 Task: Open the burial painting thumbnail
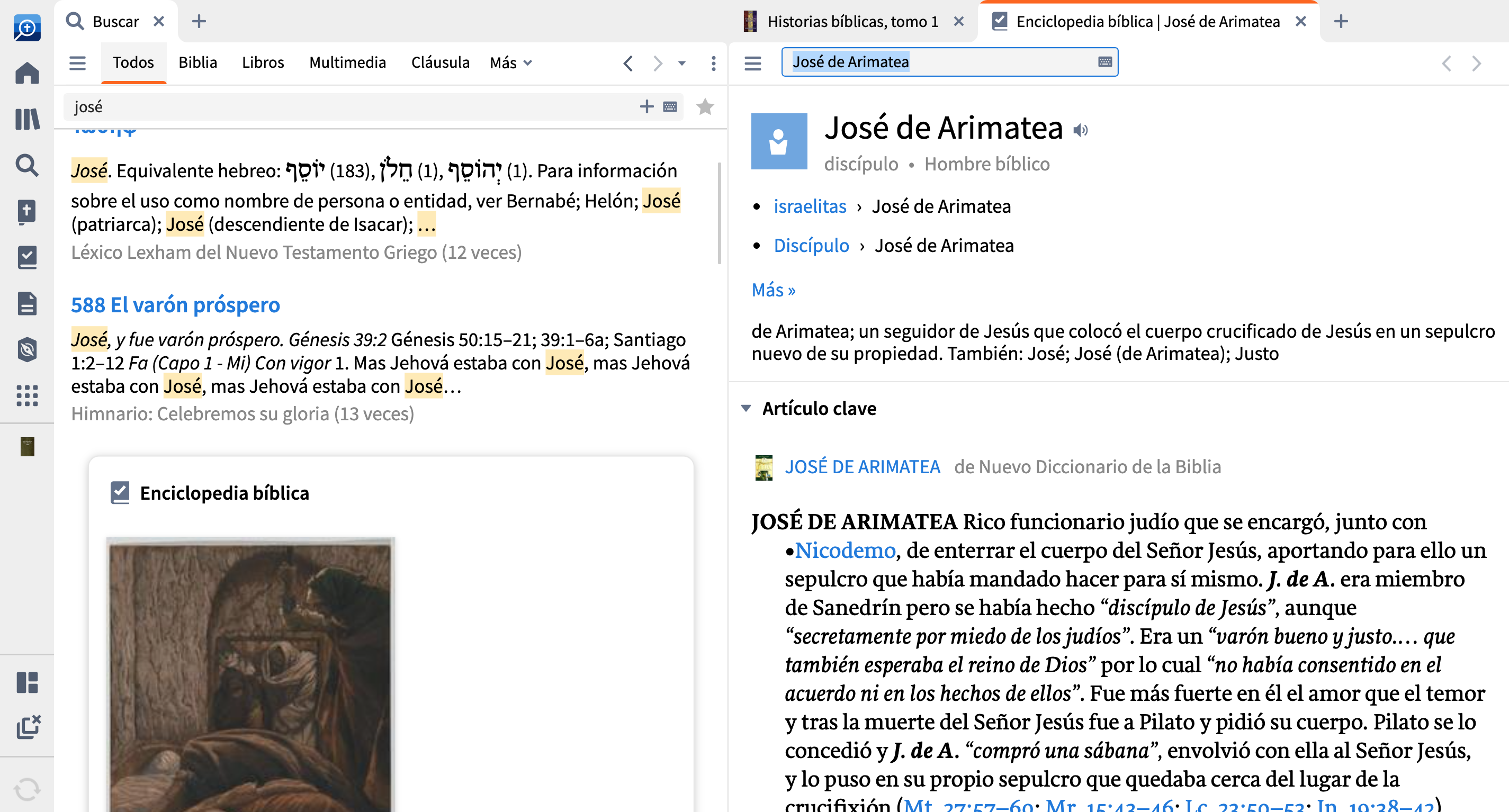click(x=251, y=673)
